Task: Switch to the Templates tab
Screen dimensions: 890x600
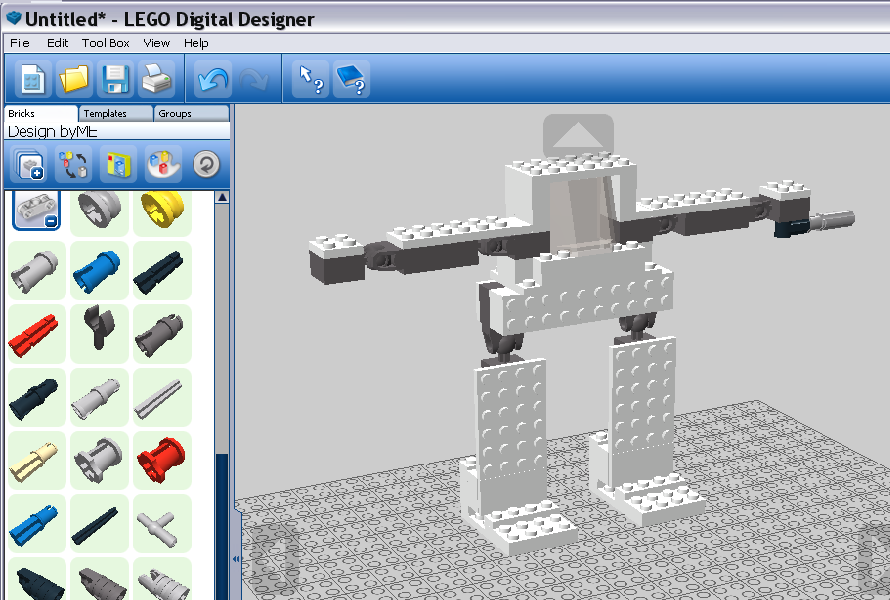Action: (x=116, y=114)
